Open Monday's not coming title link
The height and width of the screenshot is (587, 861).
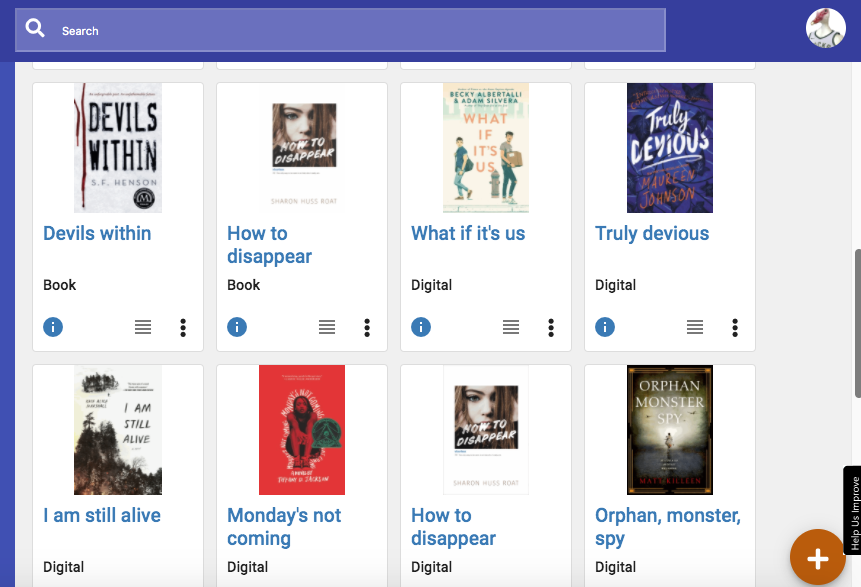(x=284, y=527)
